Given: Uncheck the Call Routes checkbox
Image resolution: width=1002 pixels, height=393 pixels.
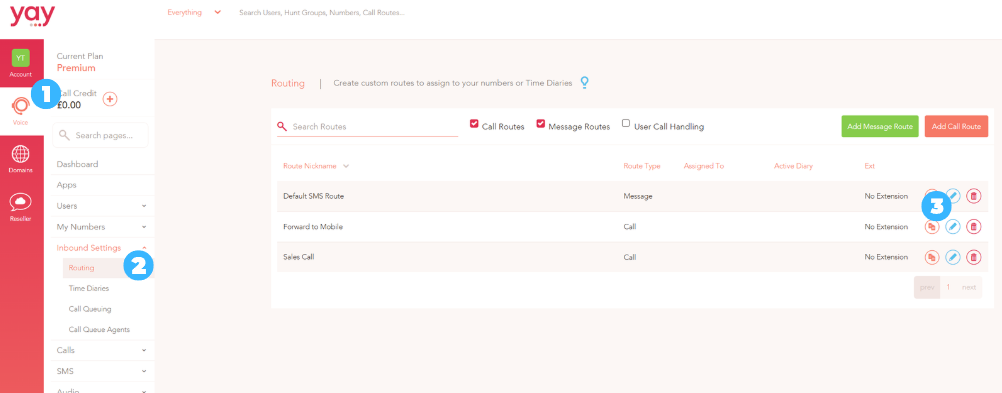Looking at the screenshot, I should 474,124.
